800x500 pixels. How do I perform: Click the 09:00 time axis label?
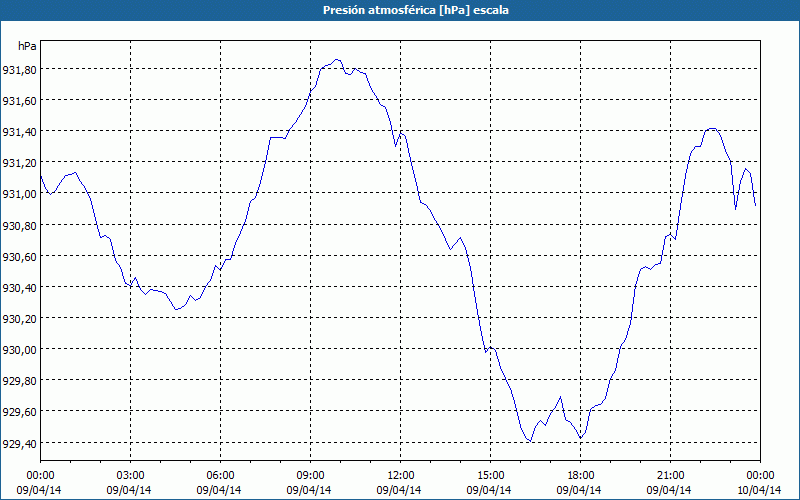point(310,475)
